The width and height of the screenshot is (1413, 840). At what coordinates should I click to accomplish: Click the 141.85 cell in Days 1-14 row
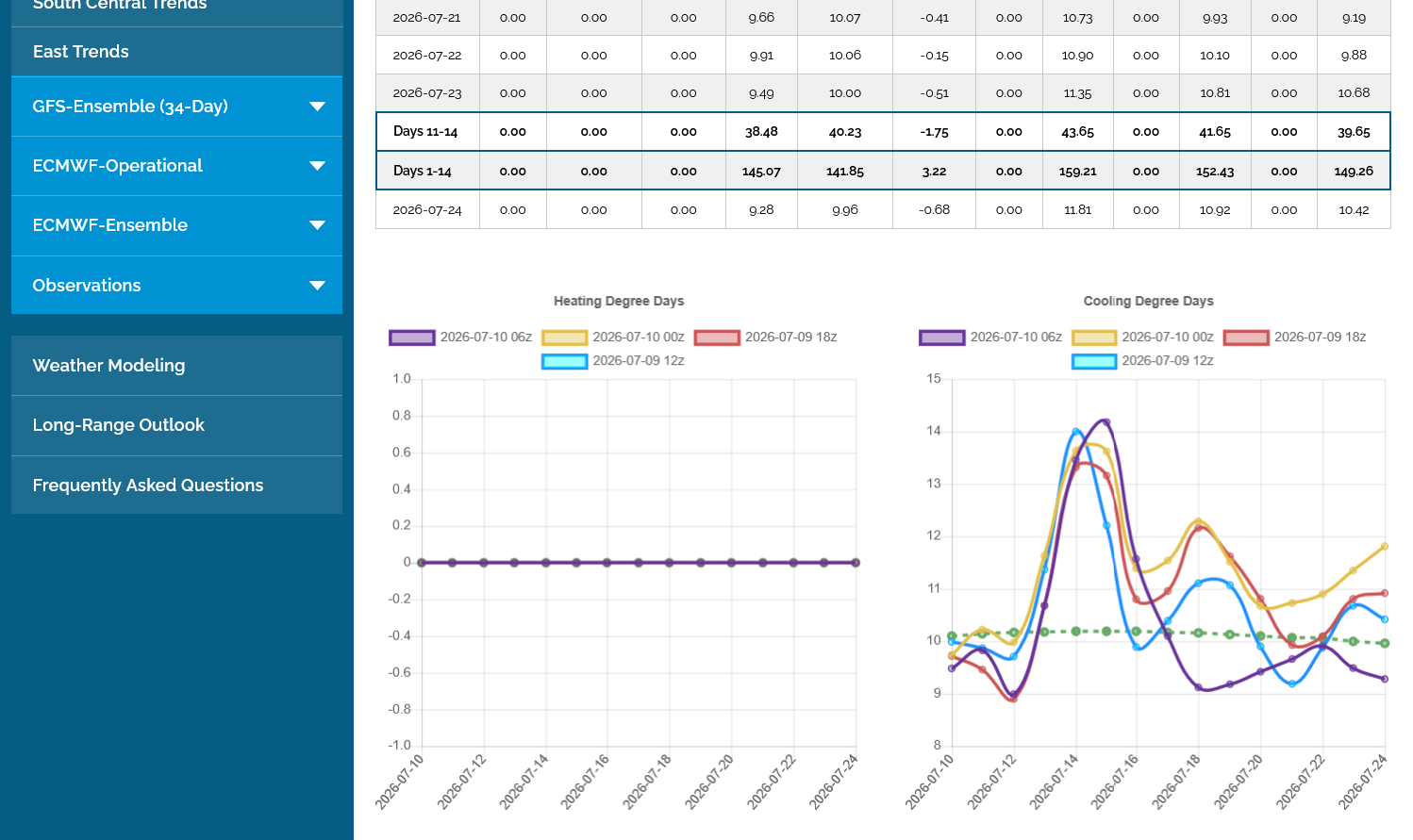pos(845,172)
